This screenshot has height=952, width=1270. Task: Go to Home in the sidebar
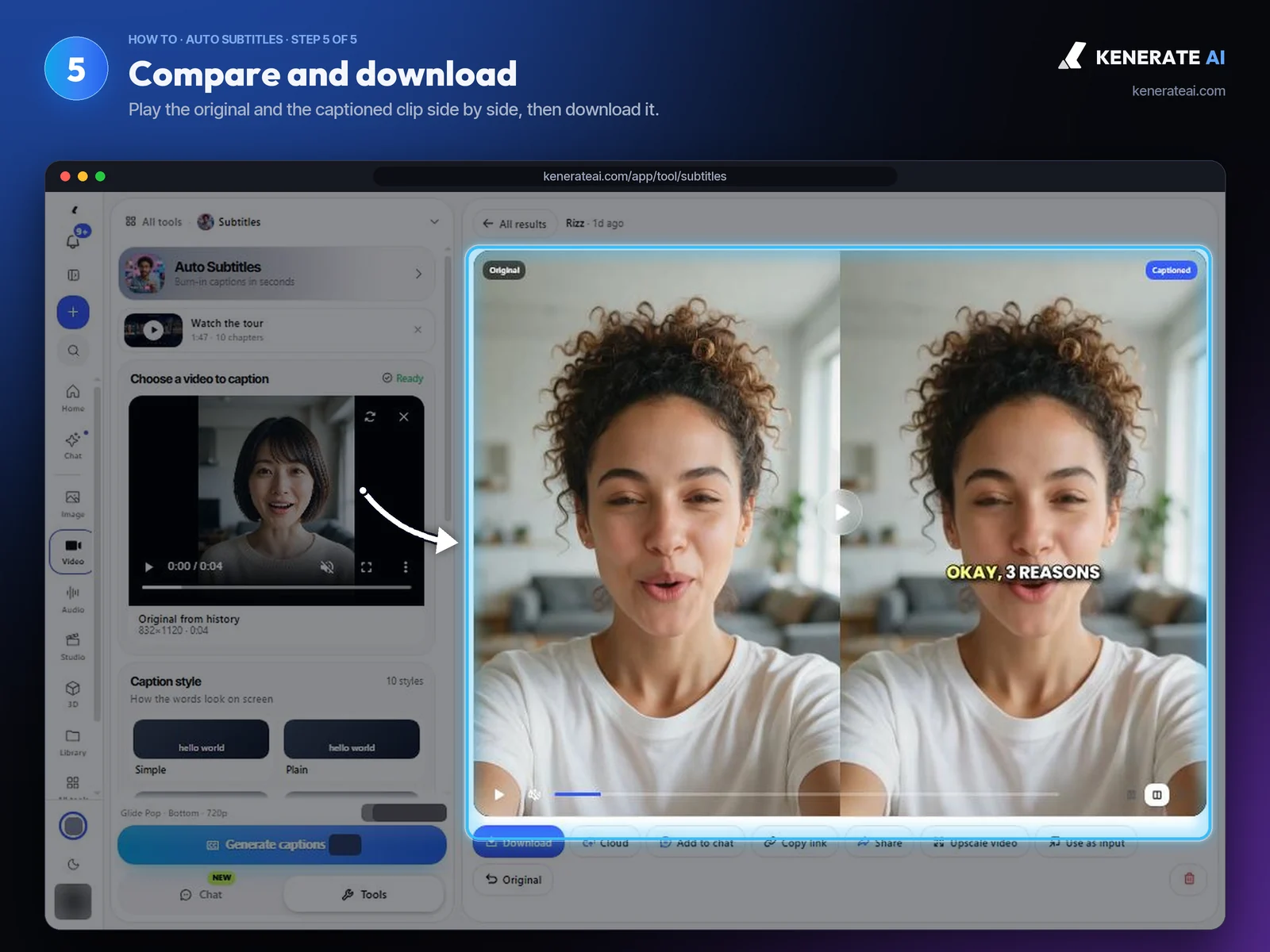(x=73, y=398)
